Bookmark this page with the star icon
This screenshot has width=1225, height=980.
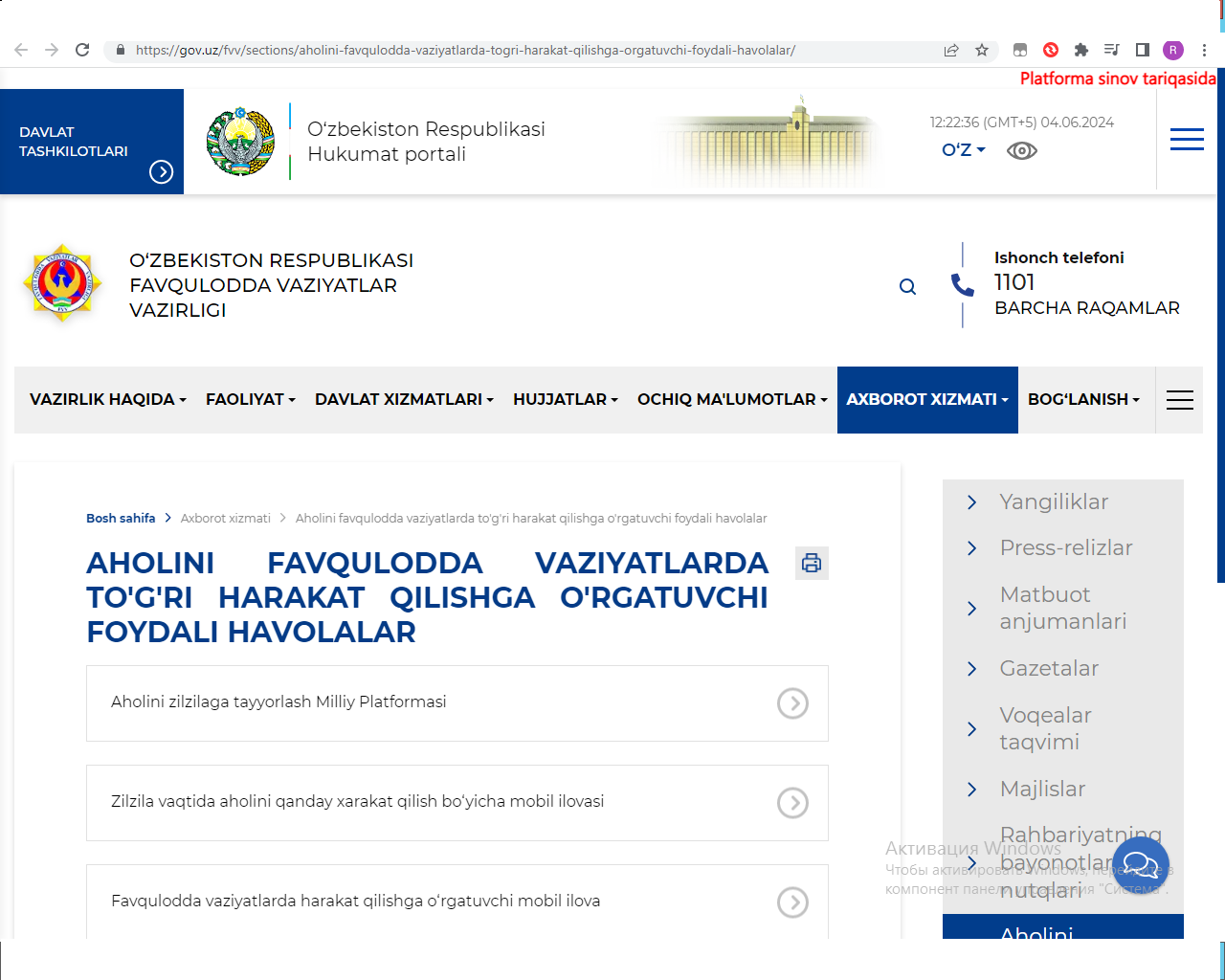point(982,50)
